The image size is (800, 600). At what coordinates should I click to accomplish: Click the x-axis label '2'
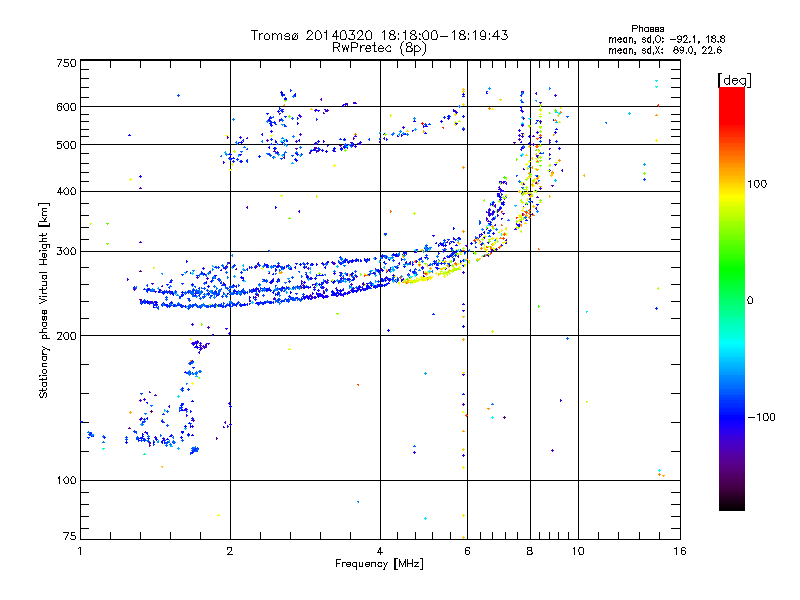pyautogui.click(x=230, y=551)
